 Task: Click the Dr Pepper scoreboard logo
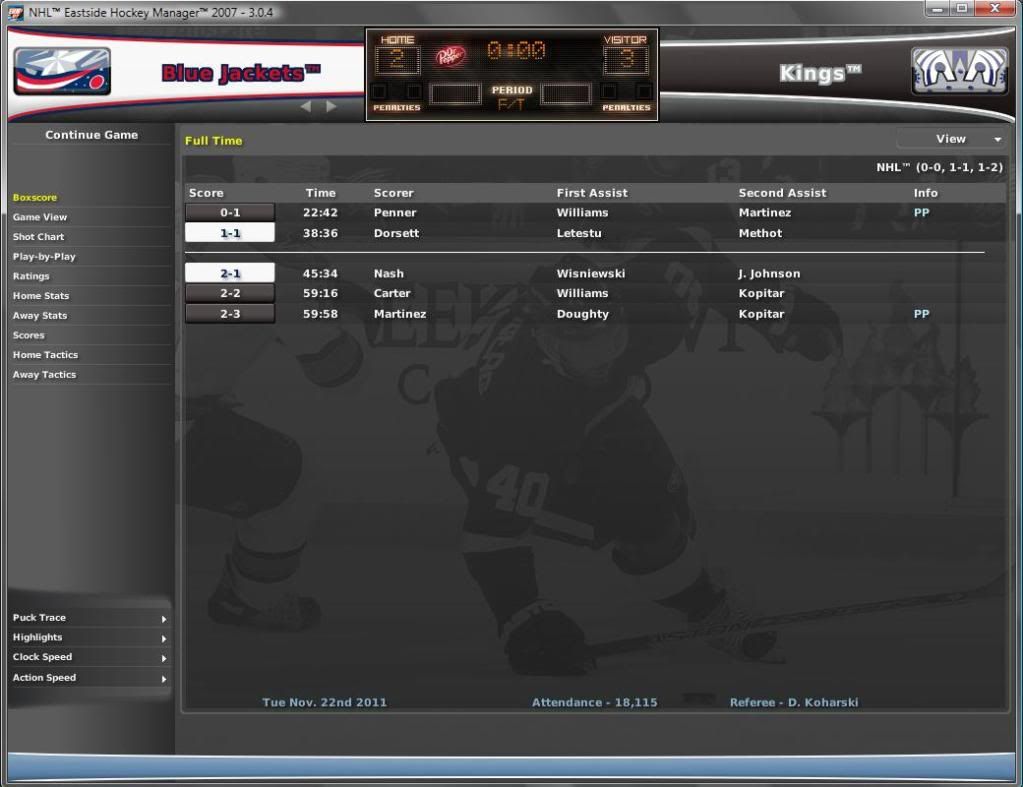point(450,57)
